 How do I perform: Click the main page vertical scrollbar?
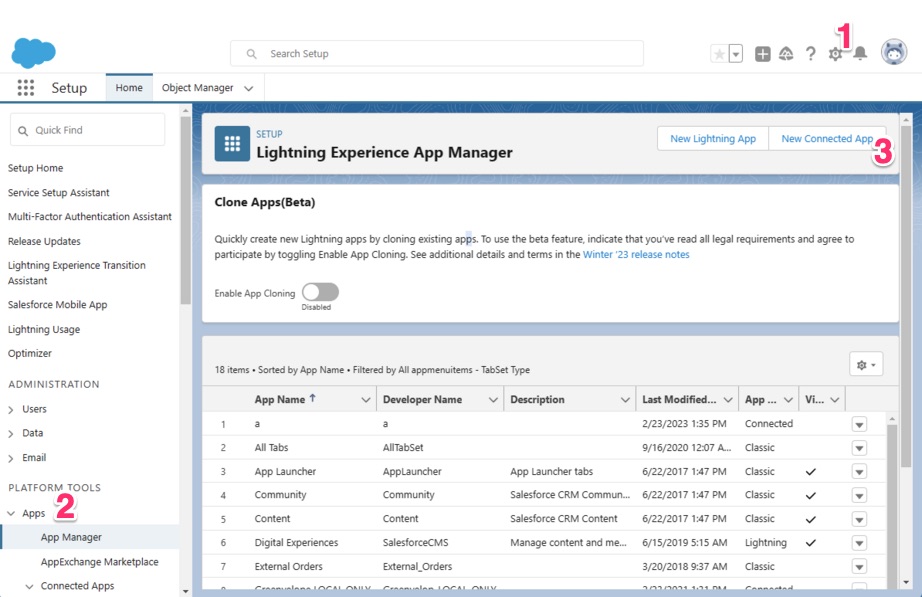(x=906, y=295)
